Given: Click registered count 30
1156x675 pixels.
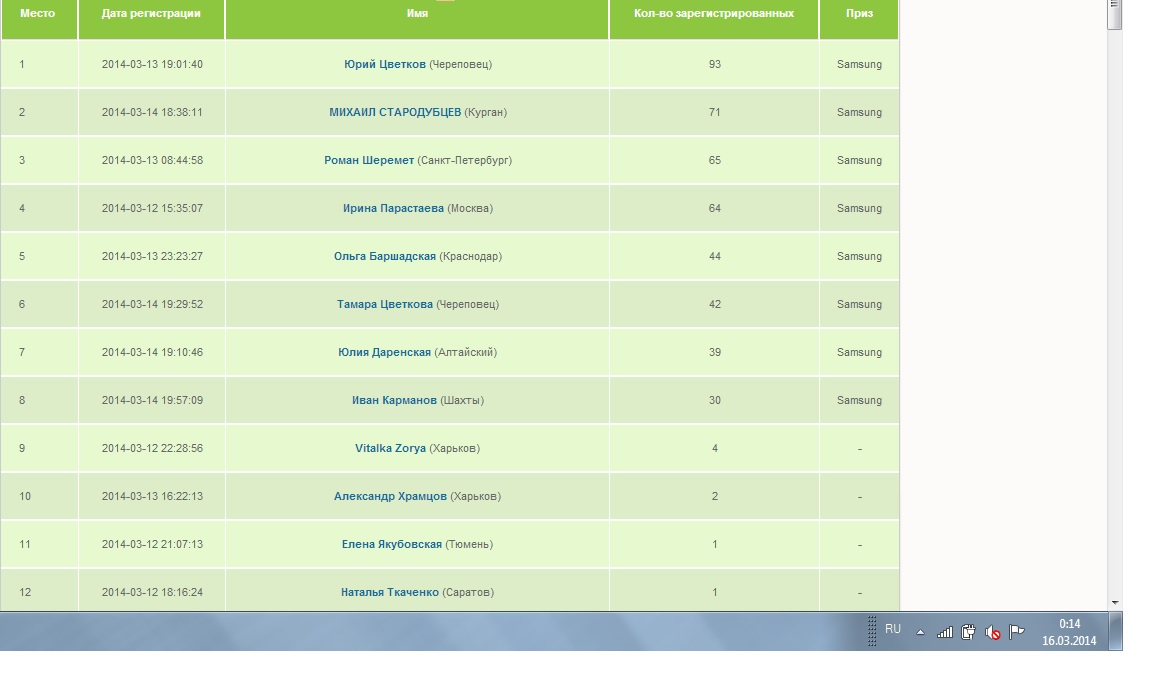Looking at the screenshot, I should [714, 399].
